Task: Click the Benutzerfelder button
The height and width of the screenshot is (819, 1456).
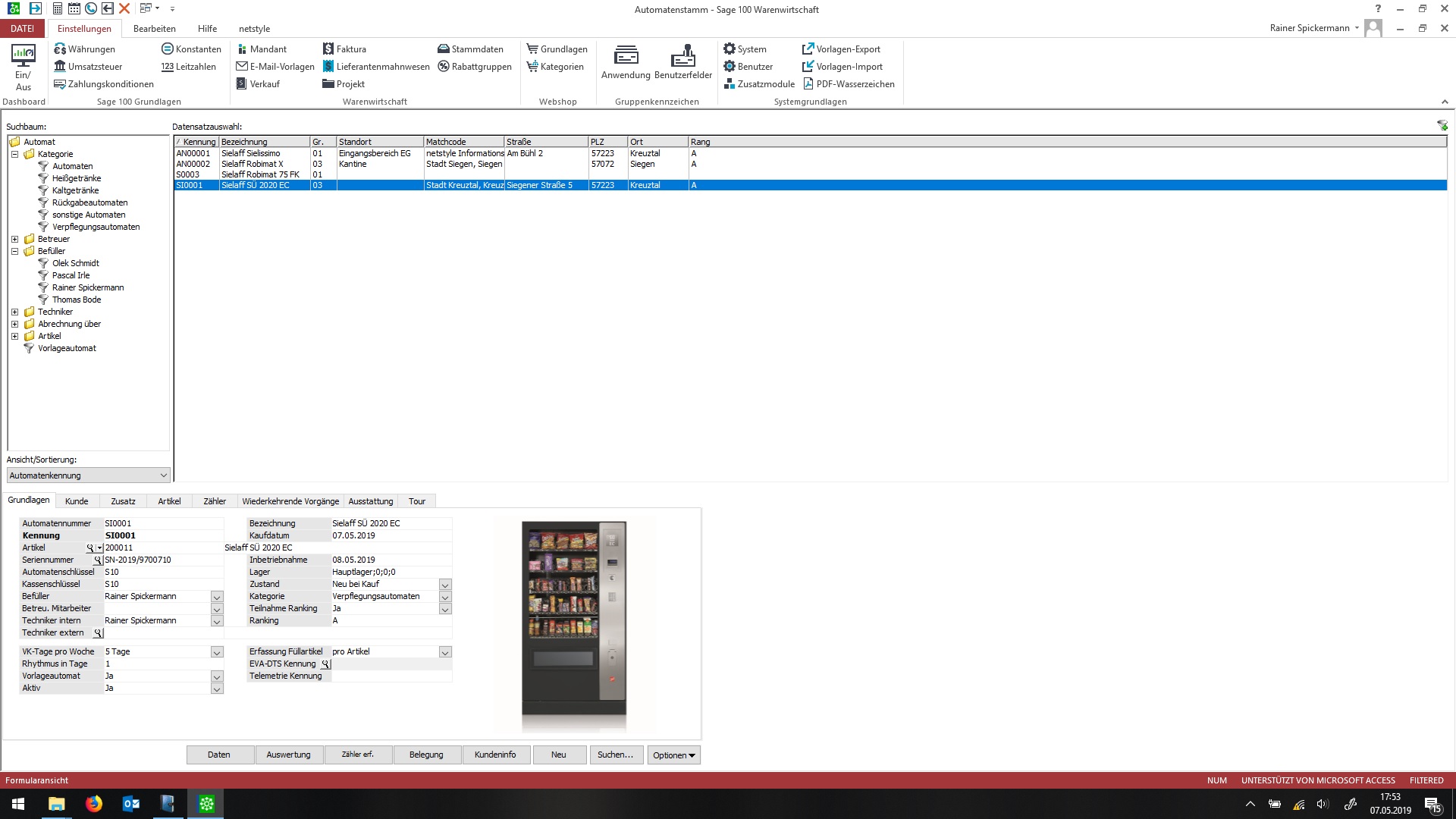Action: coord(683,61)
